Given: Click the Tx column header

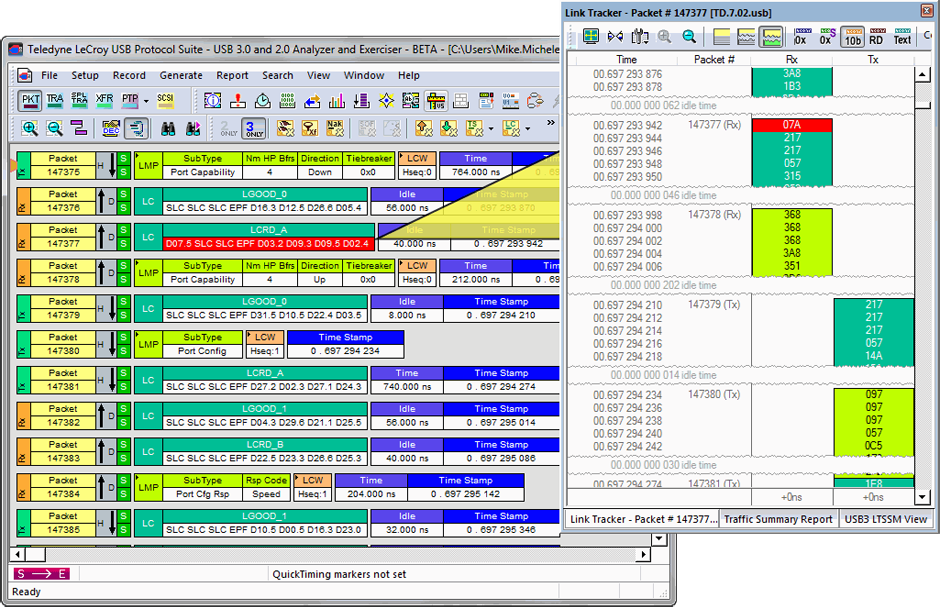Looking at the screenshot, I should coord(873,59).
